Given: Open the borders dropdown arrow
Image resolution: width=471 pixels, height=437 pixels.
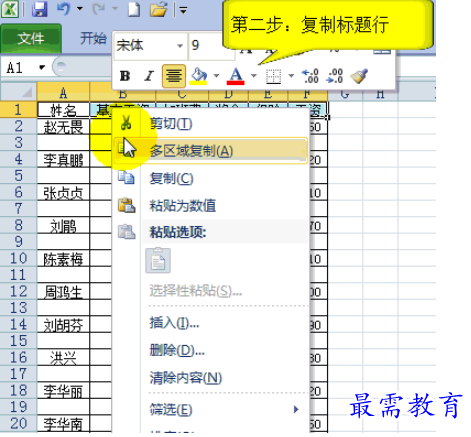Looking at the screenshot, I should pyautogui.click(x=291, y=76).
